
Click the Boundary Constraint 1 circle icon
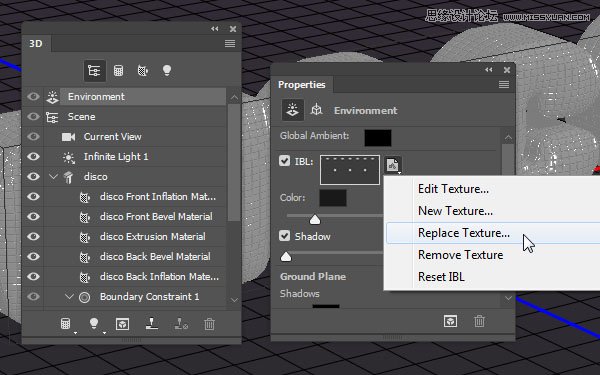tap(85, 297)
